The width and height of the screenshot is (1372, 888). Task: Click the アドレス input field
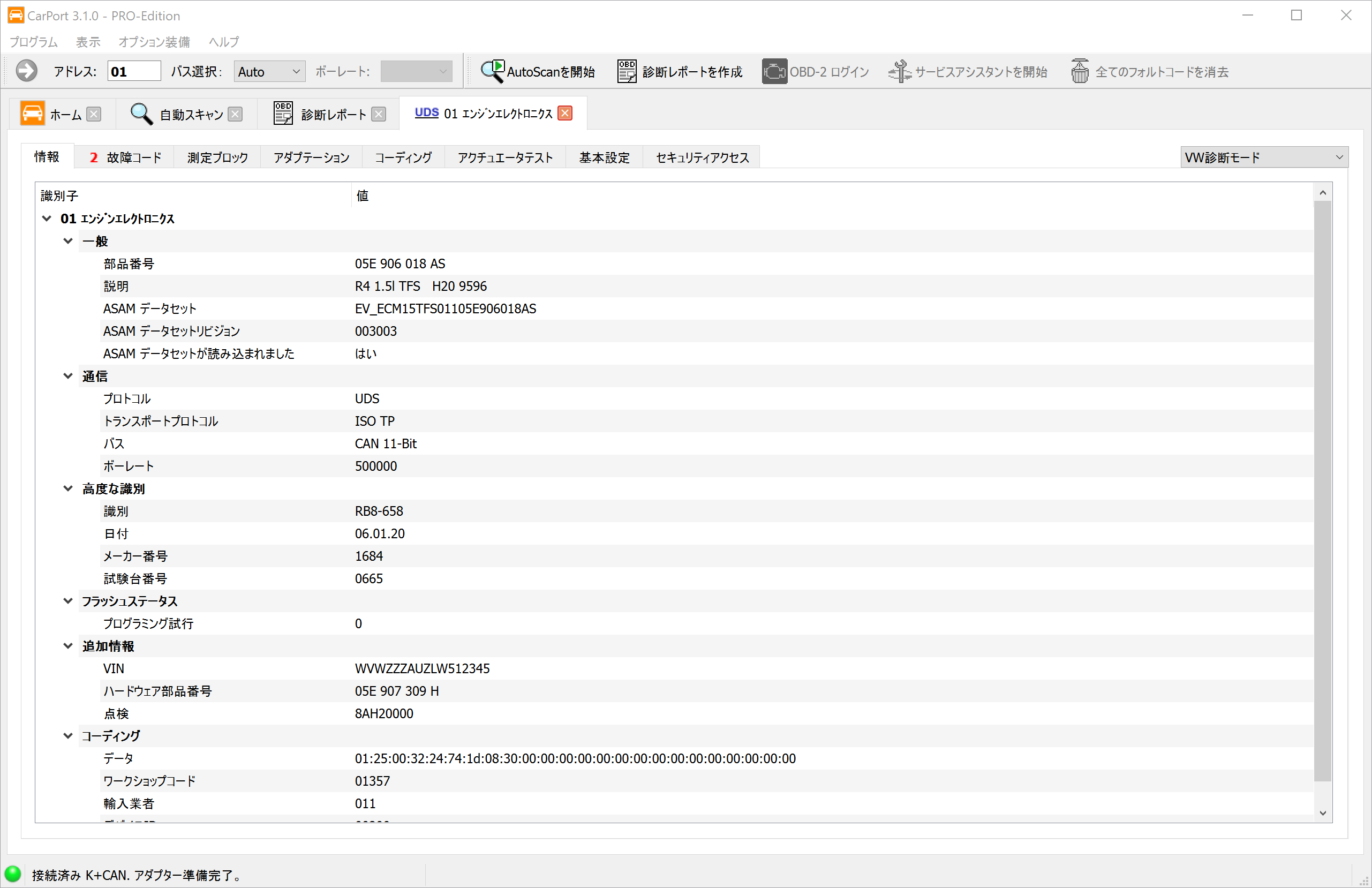tap(134, 72)
